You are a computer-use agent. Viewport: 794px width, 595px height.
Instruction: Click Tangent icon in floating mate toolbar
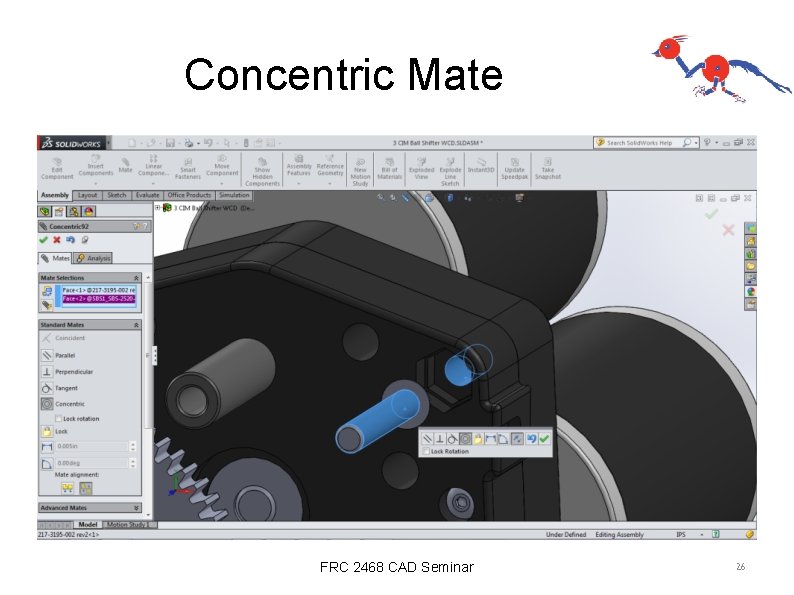[452, 439]
